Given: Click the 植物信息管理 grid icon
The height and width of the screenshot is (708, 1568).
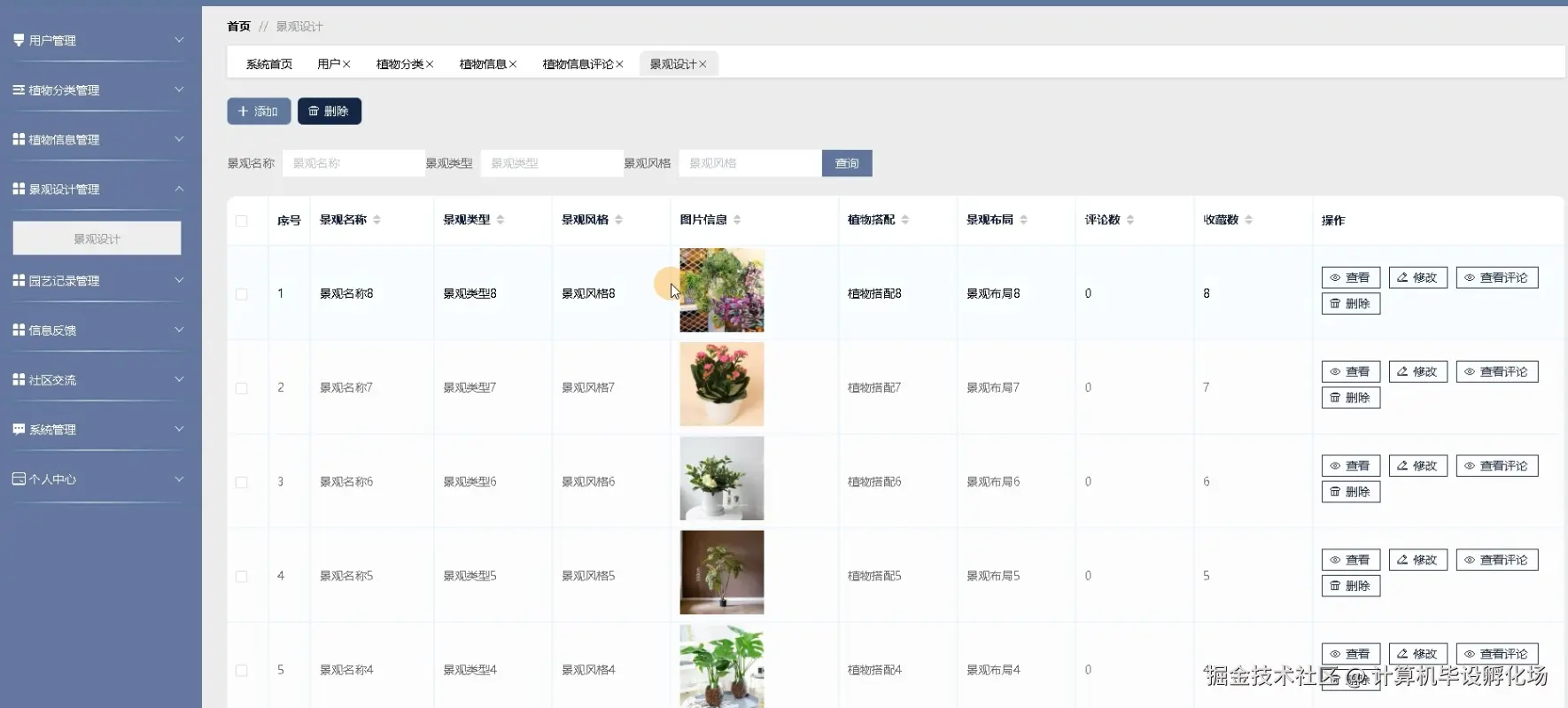Looking at the screenshot, I should 19,139.
